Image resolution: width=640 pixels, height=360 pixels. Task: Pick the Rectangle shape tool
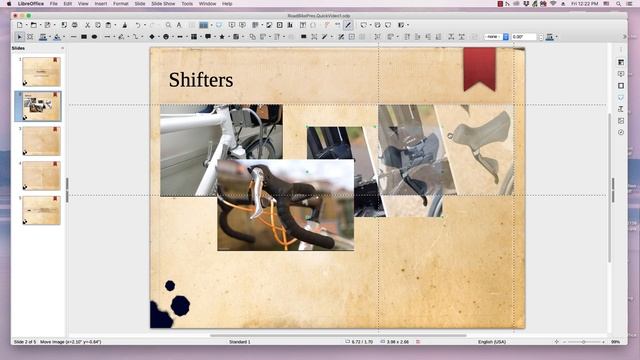(84, 37)
